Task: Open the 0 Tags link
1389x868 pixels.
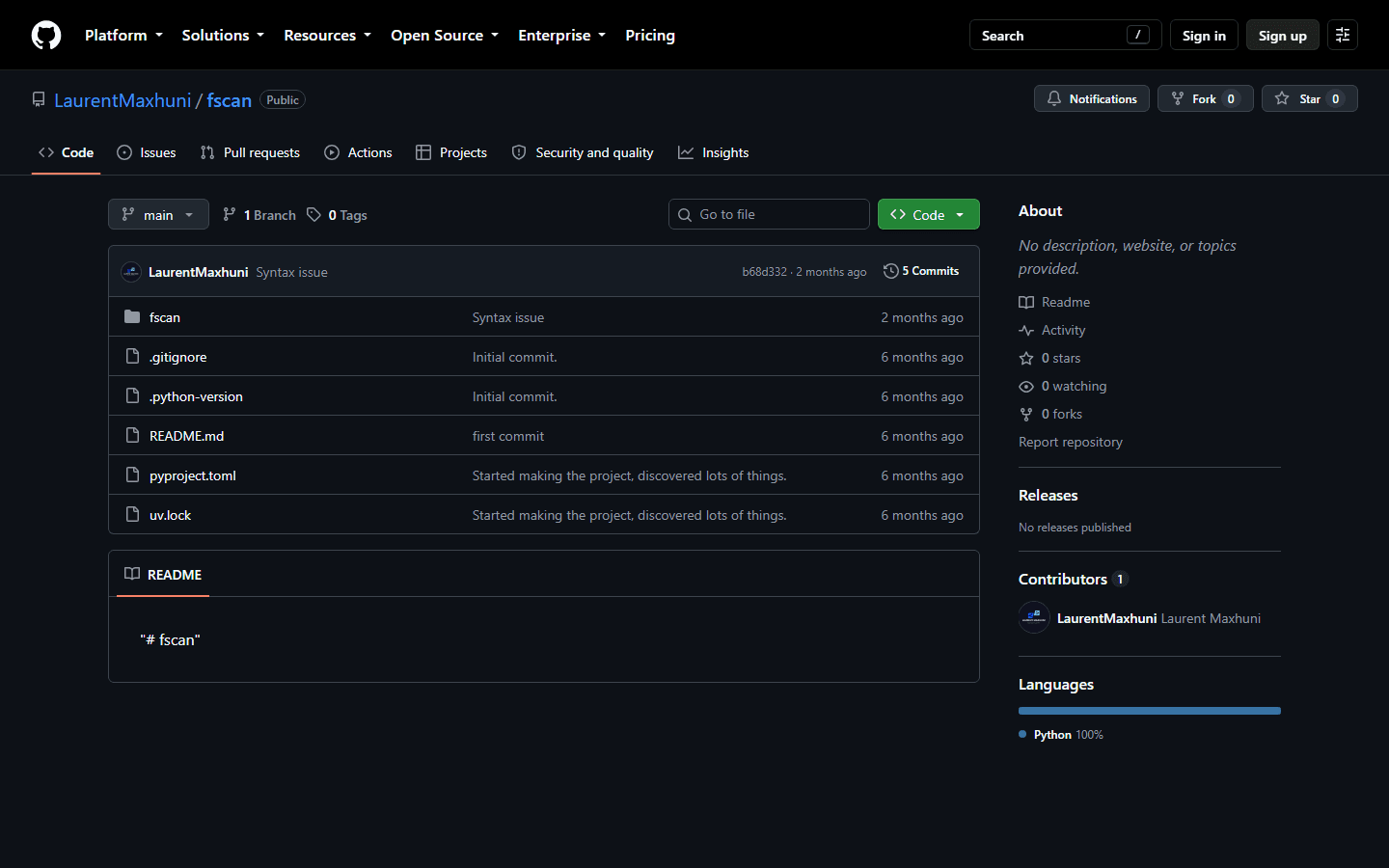Action: [x=338, y=215]
